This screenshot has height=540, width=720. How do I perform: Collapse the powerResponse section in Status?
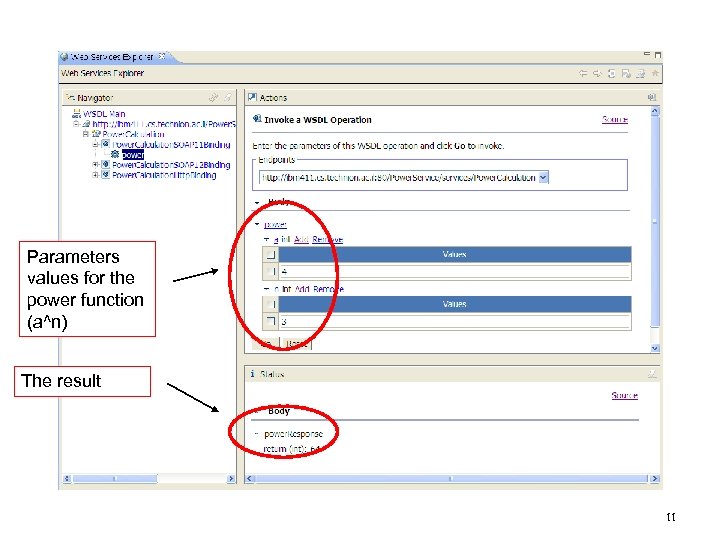tap(256, 433)
